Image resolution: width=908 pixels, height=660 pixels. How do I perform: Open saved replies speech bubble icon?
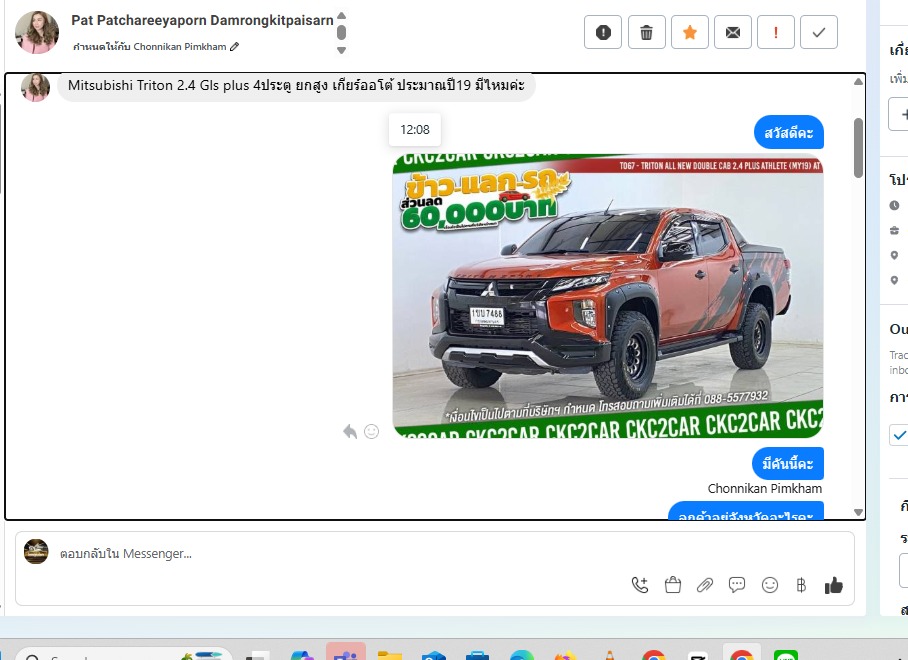tap(737, 585)
